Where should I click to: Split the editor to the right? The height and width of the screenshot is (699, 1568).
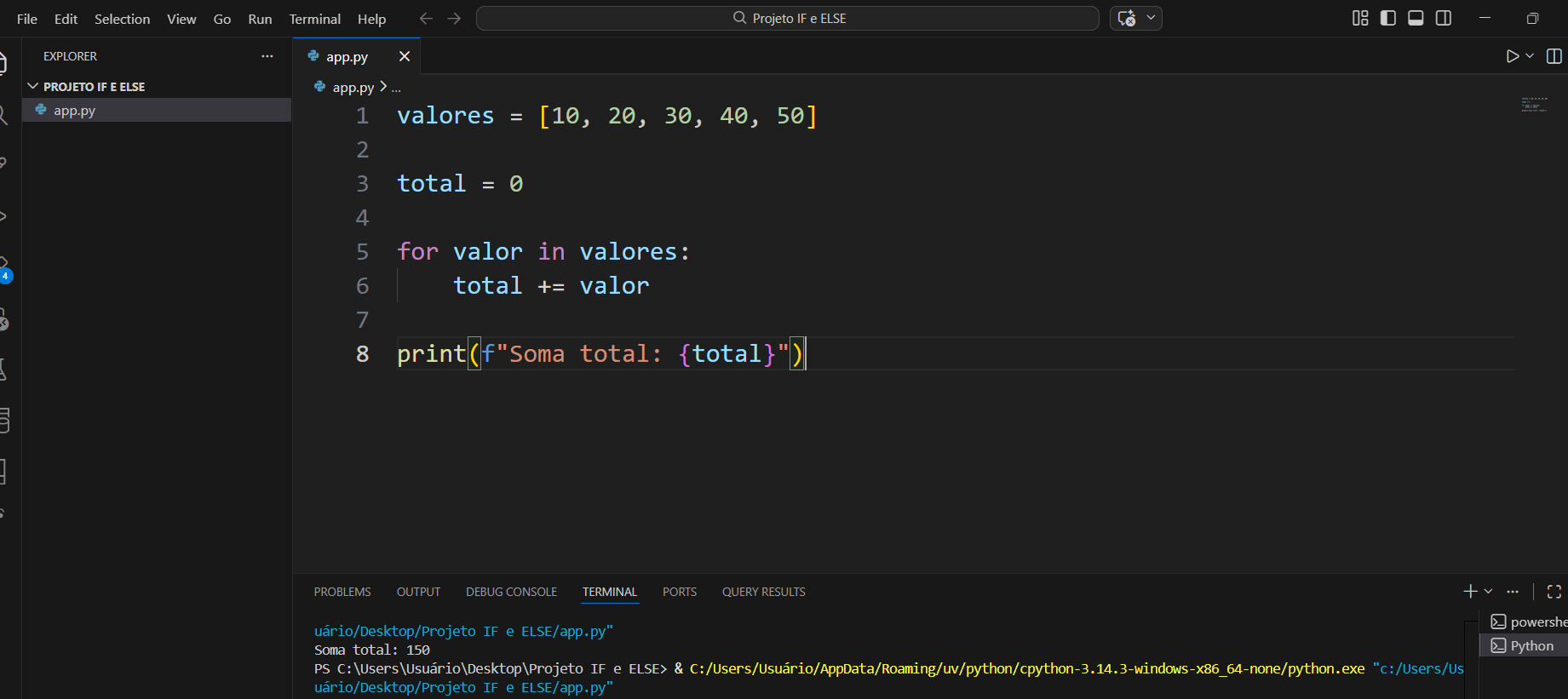1554,56
